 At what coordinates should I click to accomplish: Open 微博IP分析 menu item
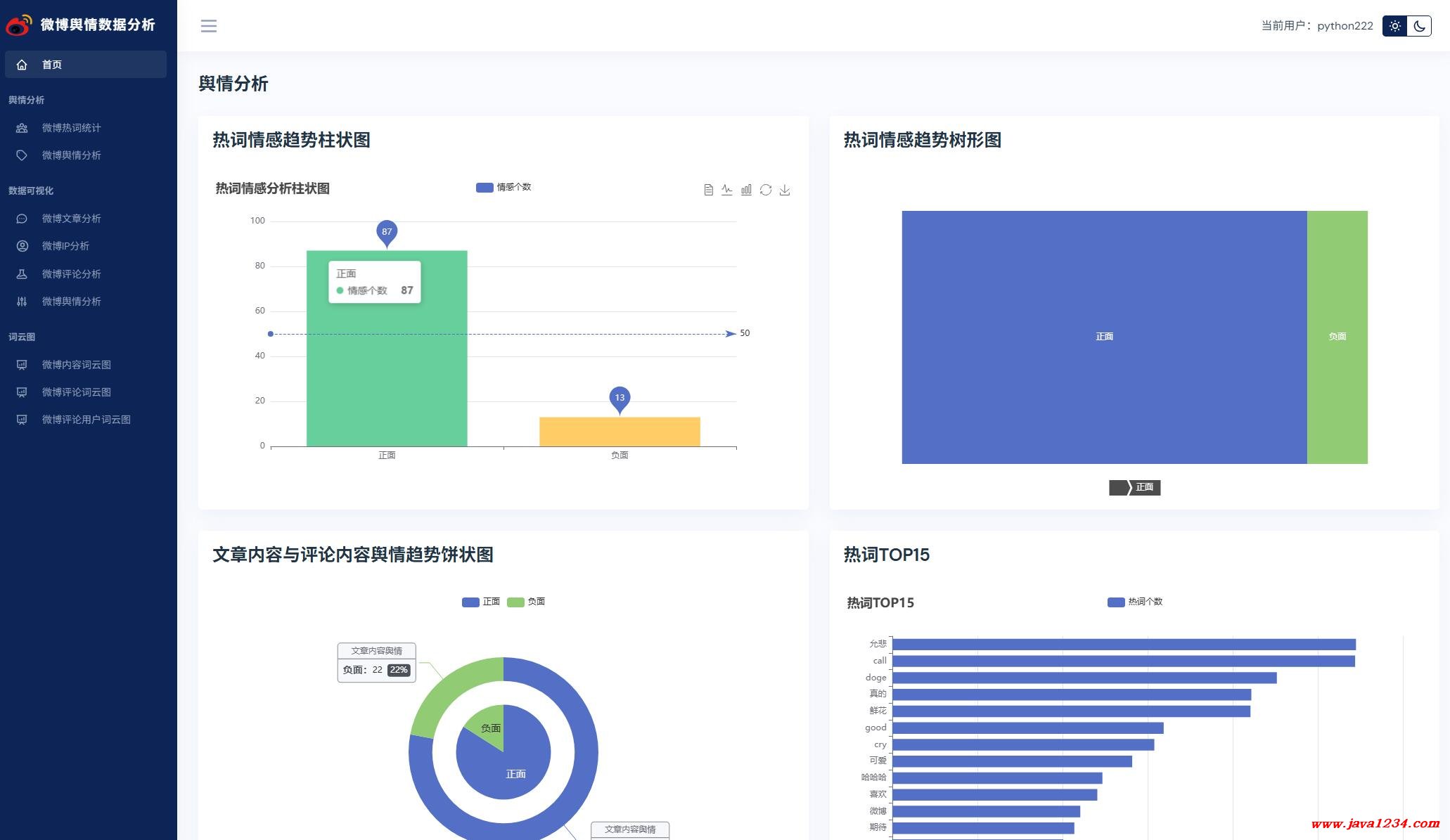[x=65, y=246]
